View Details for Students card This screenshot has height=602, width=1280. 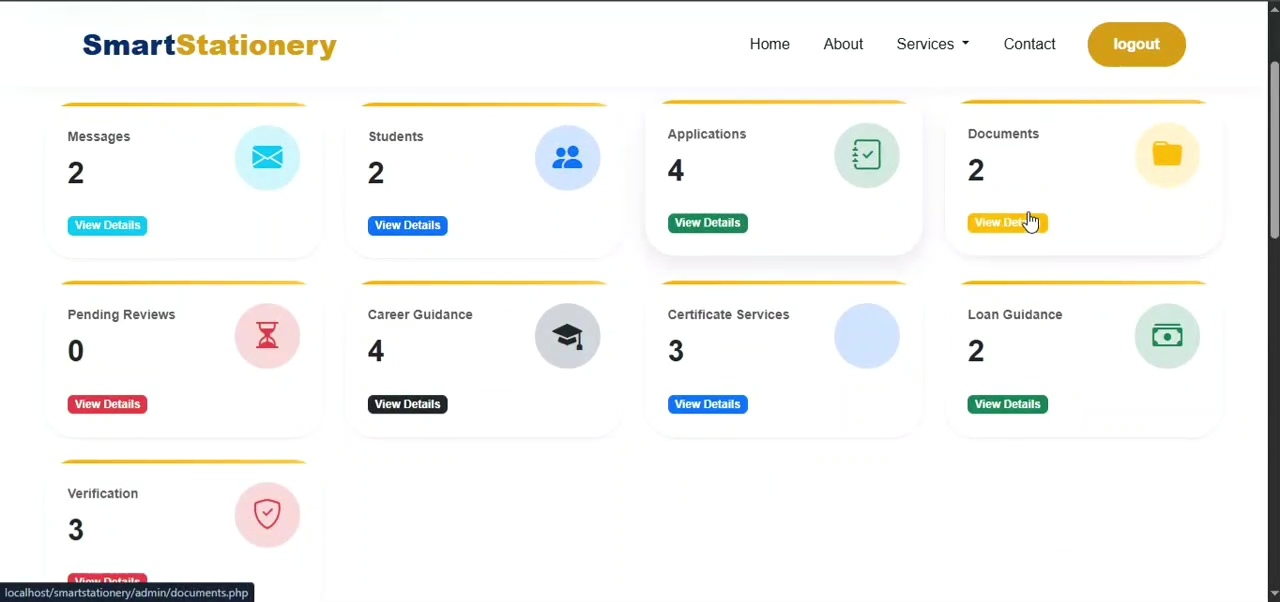[407, 225]
